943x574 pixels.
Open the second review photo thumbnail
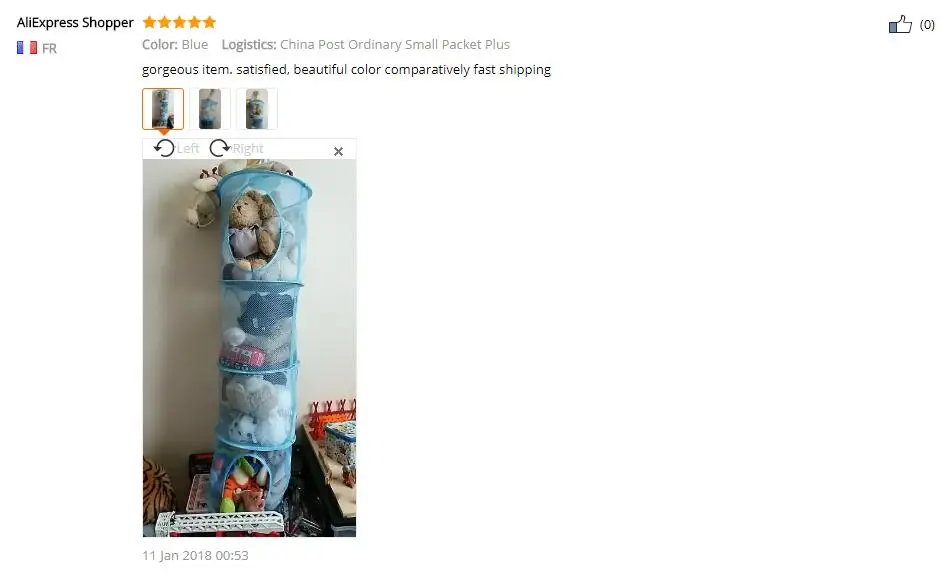[210, 109]
